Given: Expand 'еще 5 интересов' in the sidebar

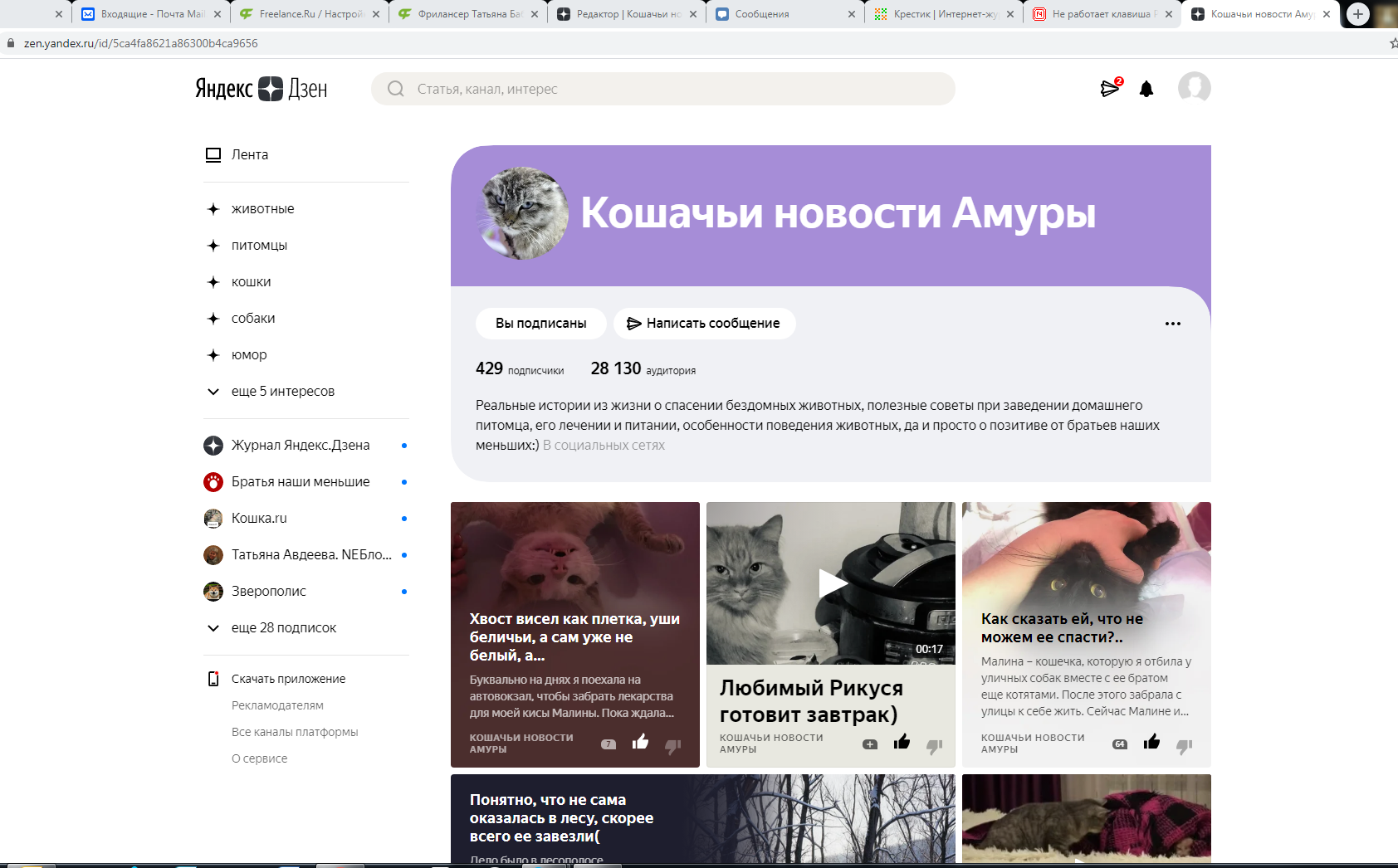Looking at the screenshot, I should click(282, 391).
